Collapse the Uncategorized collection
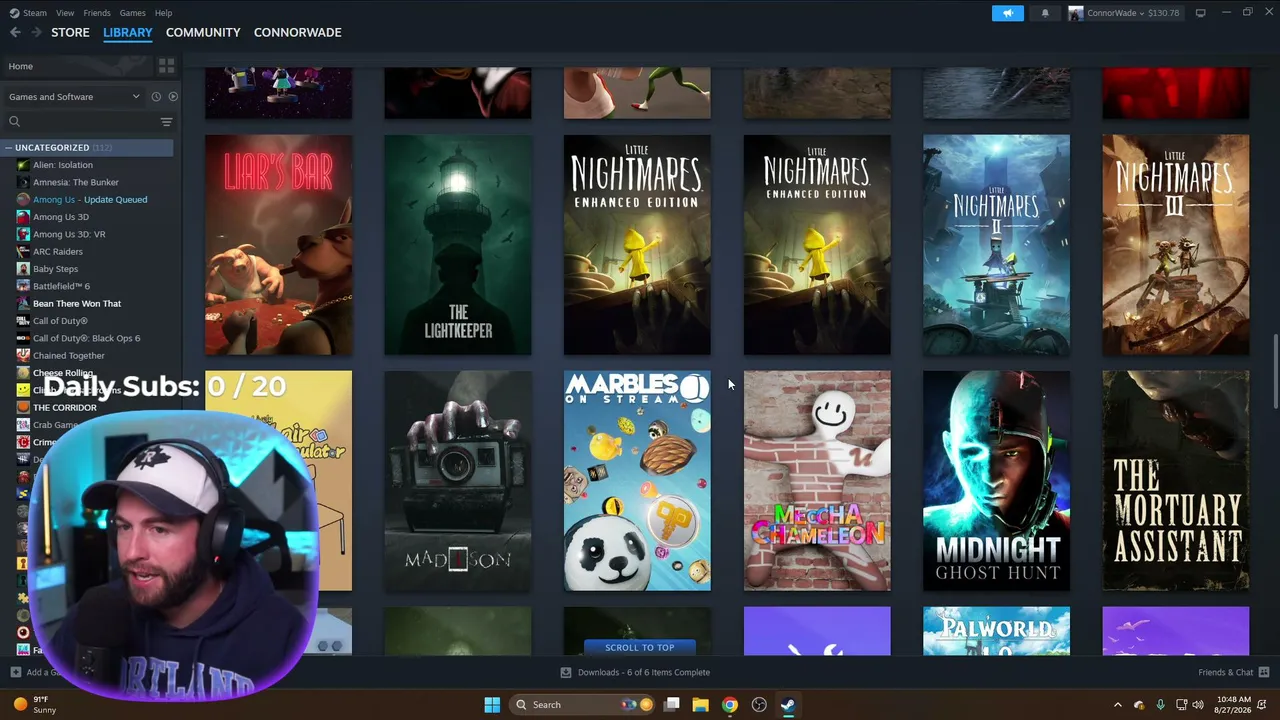1280x720 pixels. [x=8, y=148]
